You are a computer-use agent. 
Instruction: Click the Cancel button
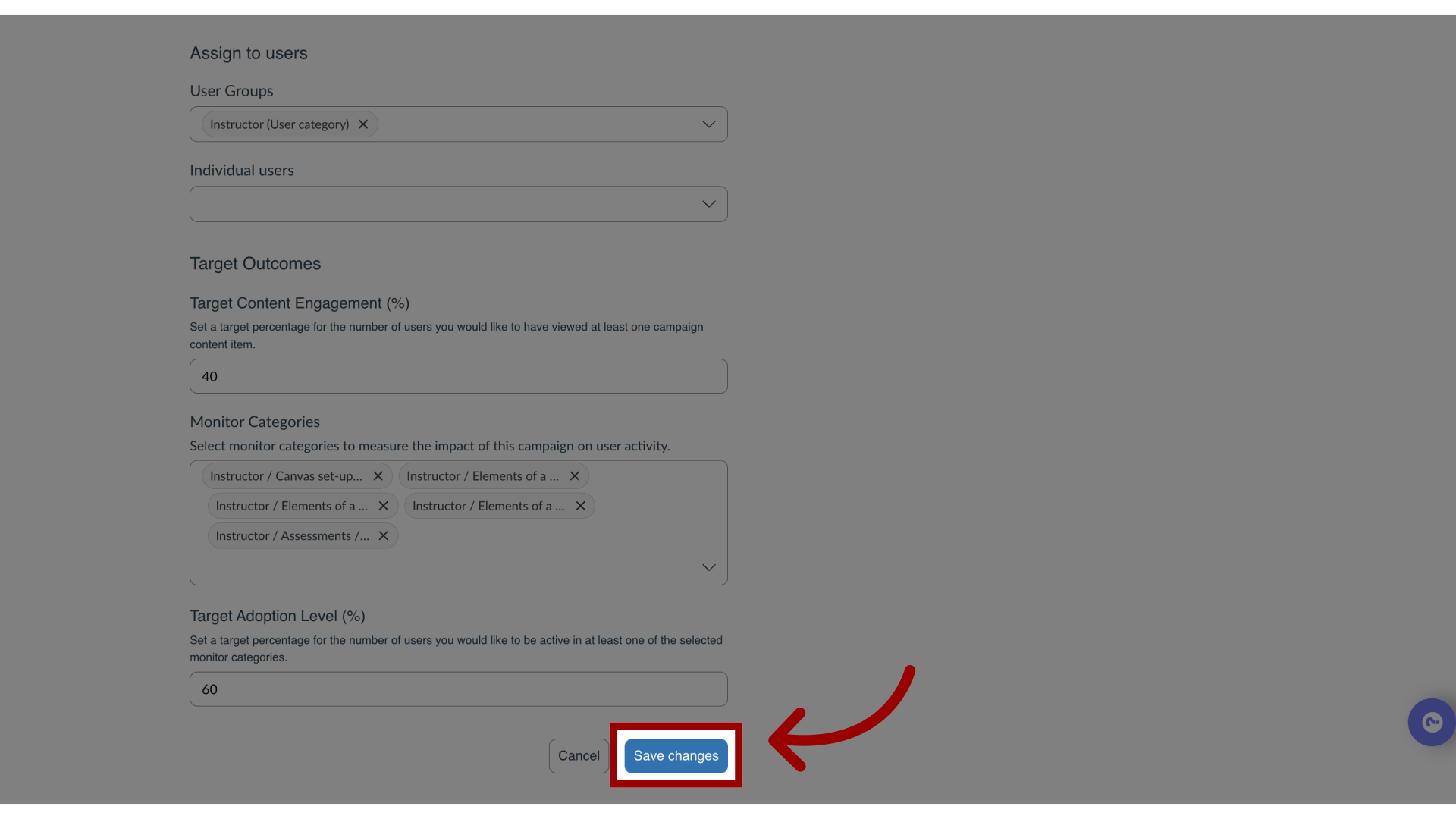tap(578, 755)
